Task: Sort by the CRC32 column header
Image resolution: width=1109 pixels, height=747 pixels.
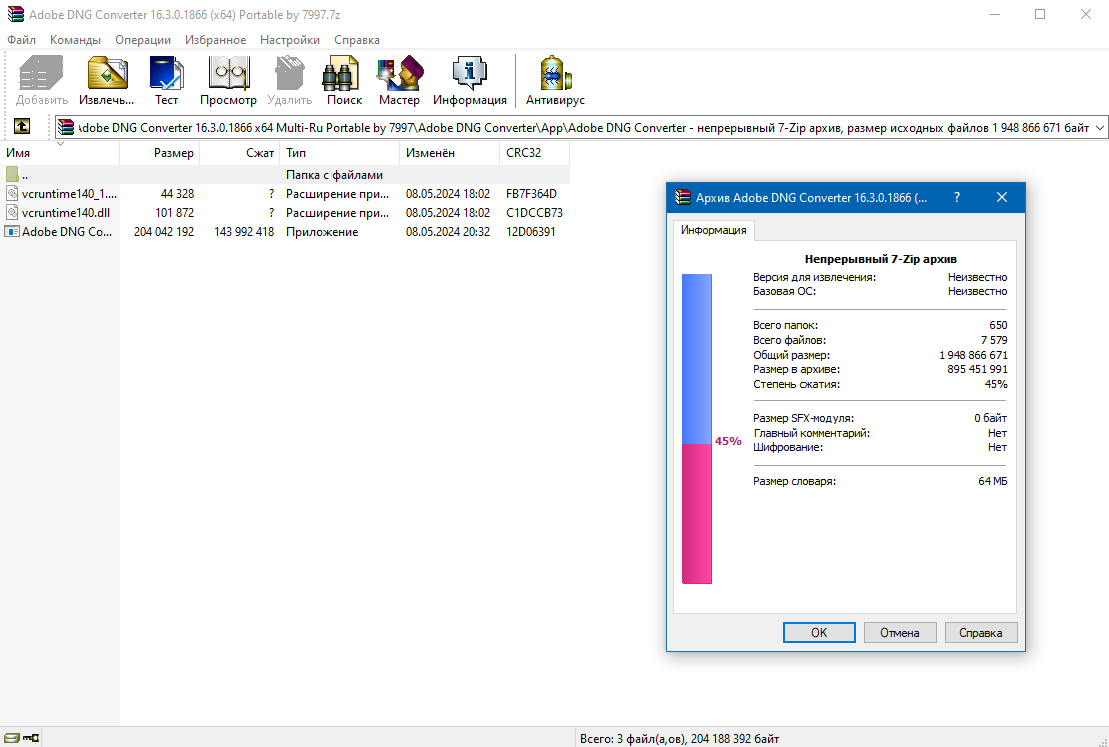Action: point(534,153)
